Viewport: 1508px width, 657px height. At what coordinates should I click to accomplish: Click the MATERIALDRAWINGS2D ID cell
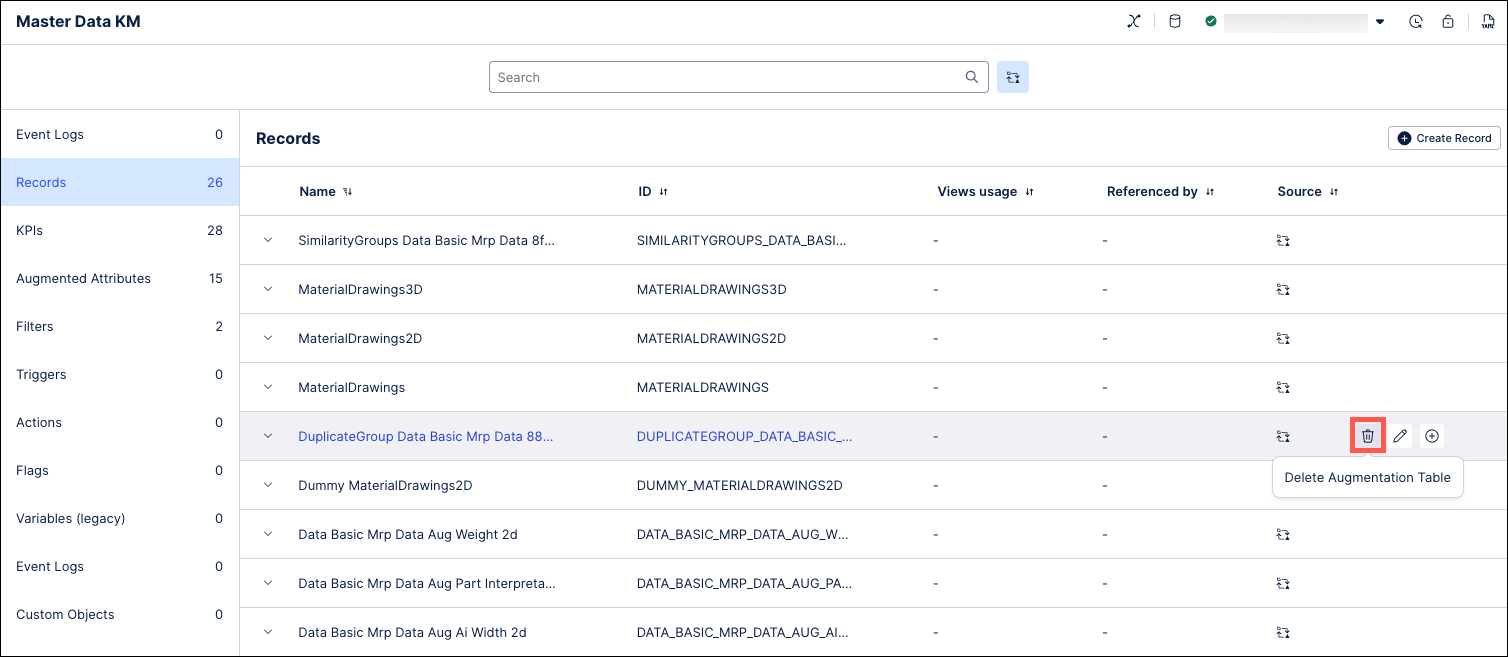point(712,338)
